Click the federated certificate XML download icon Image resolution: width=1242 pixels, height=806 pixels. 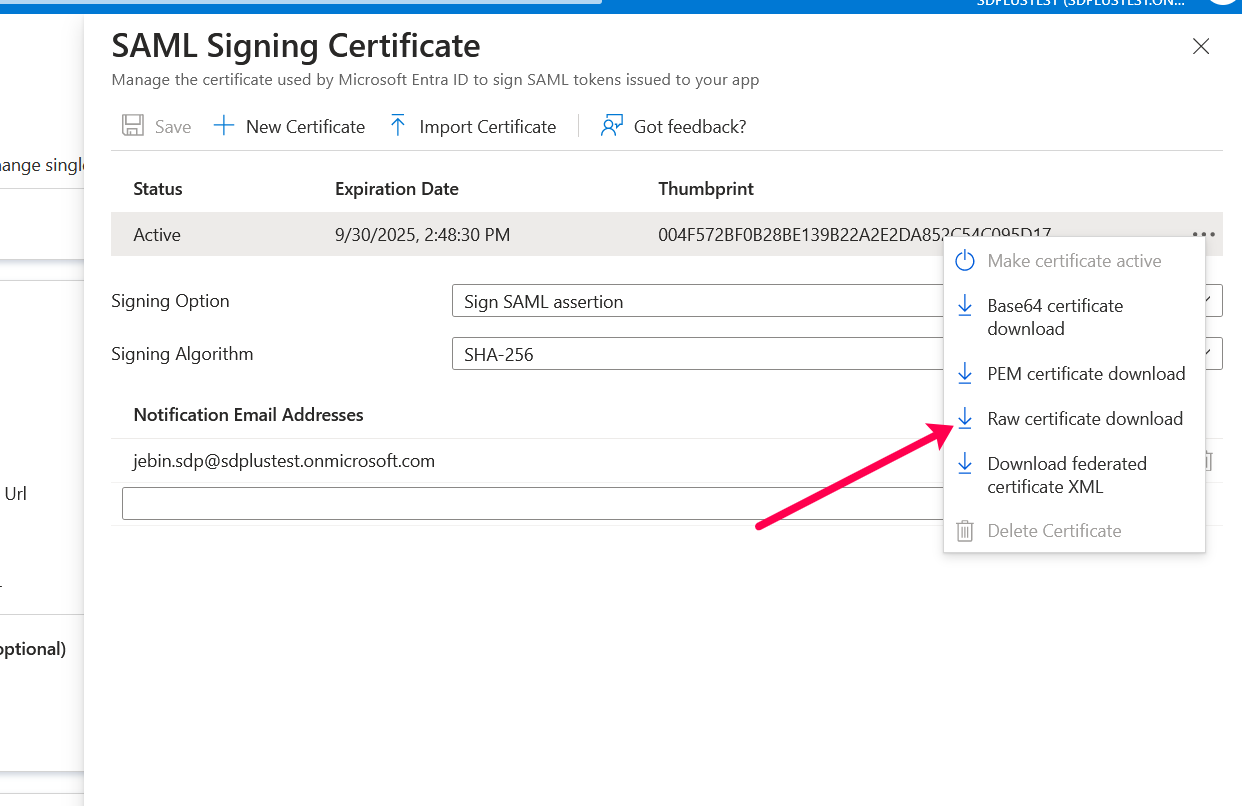coord(965,464)
